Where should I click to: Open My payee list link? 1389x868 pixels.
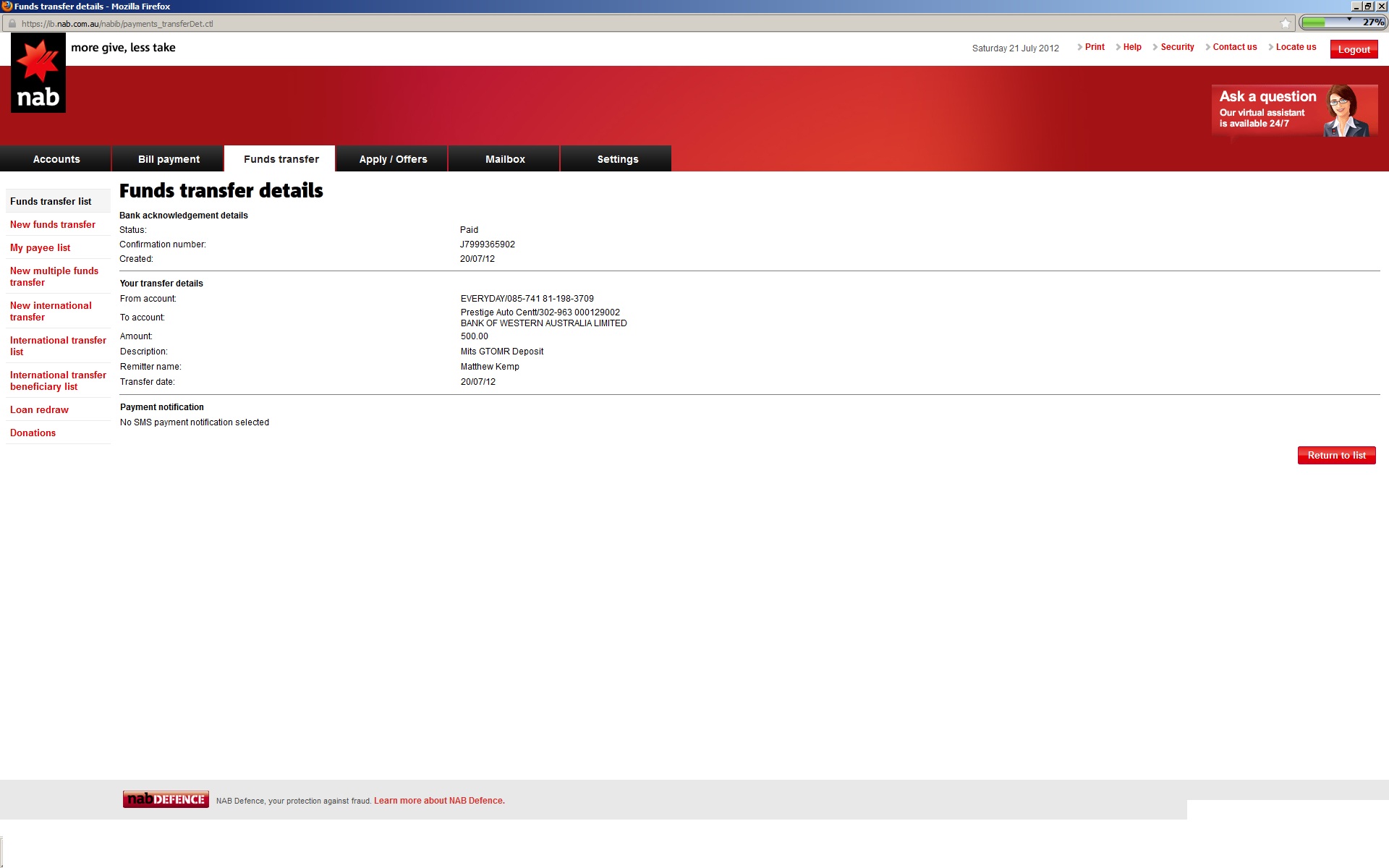click(40, 247)
